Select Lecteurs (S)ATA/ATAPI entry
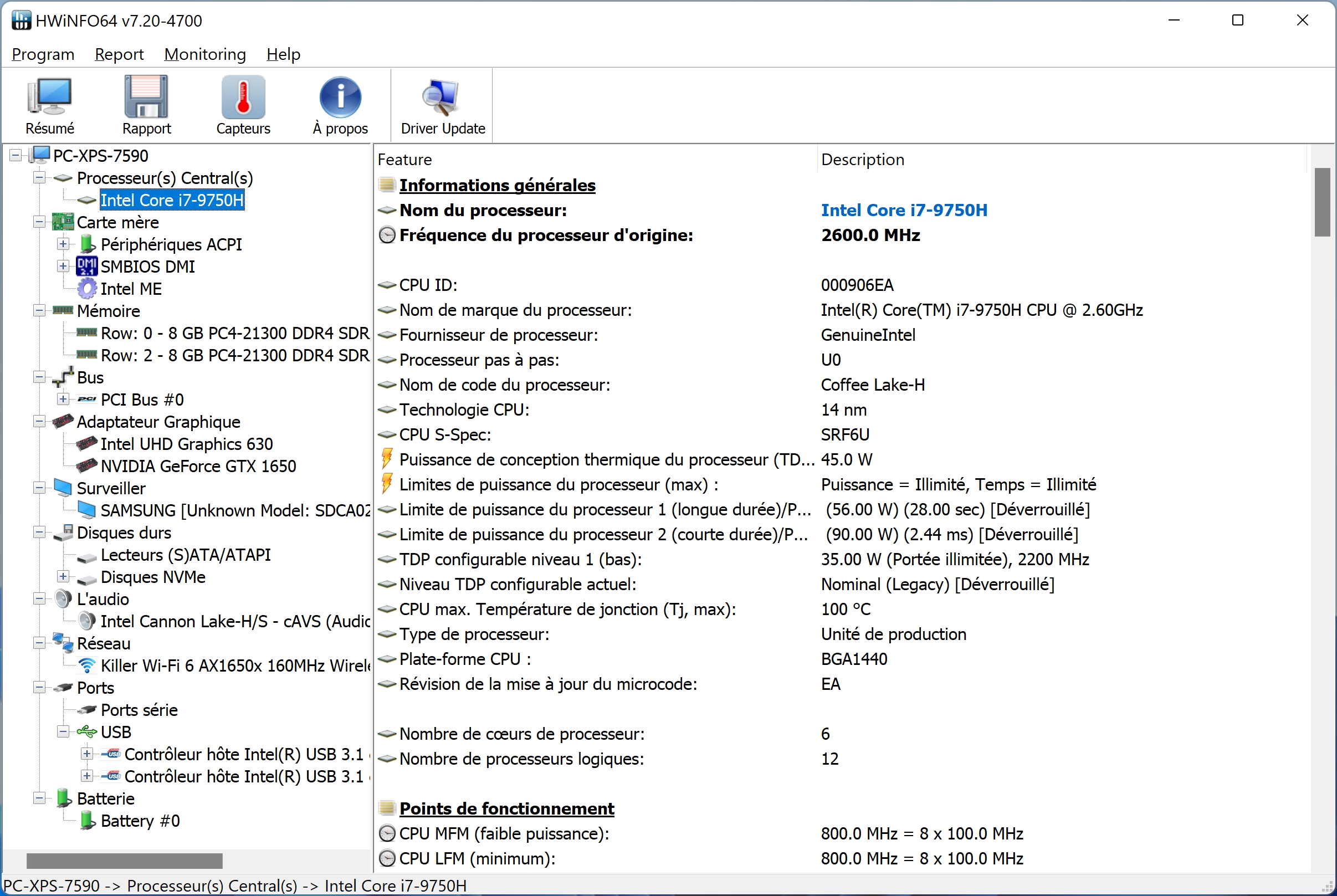 (x=186, y=555)
